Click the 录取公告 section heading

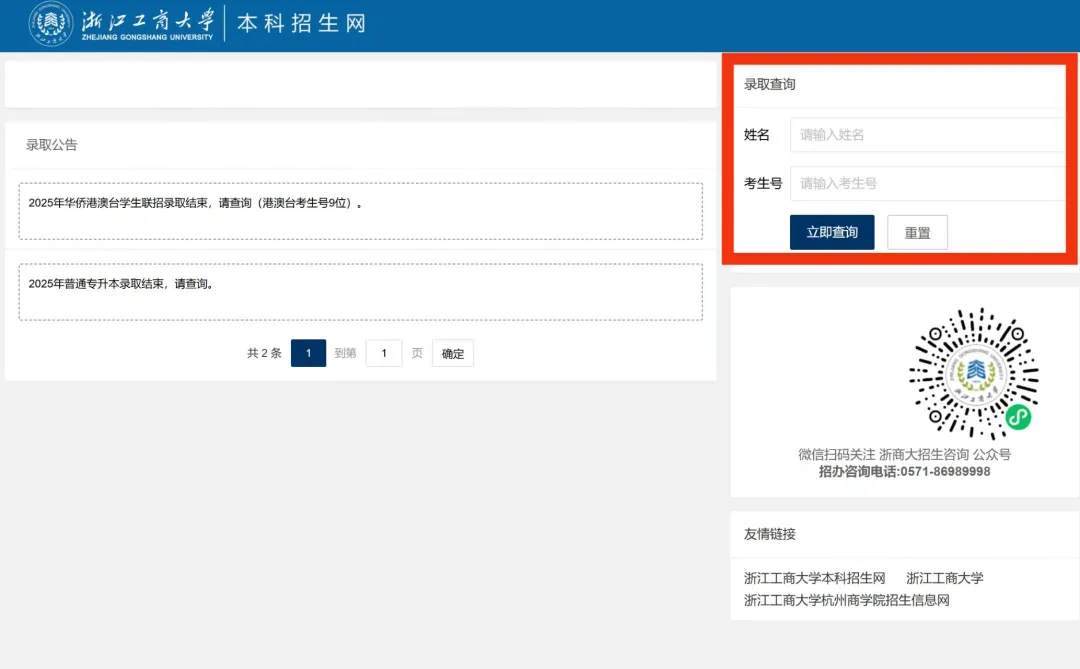click(52, 145)
